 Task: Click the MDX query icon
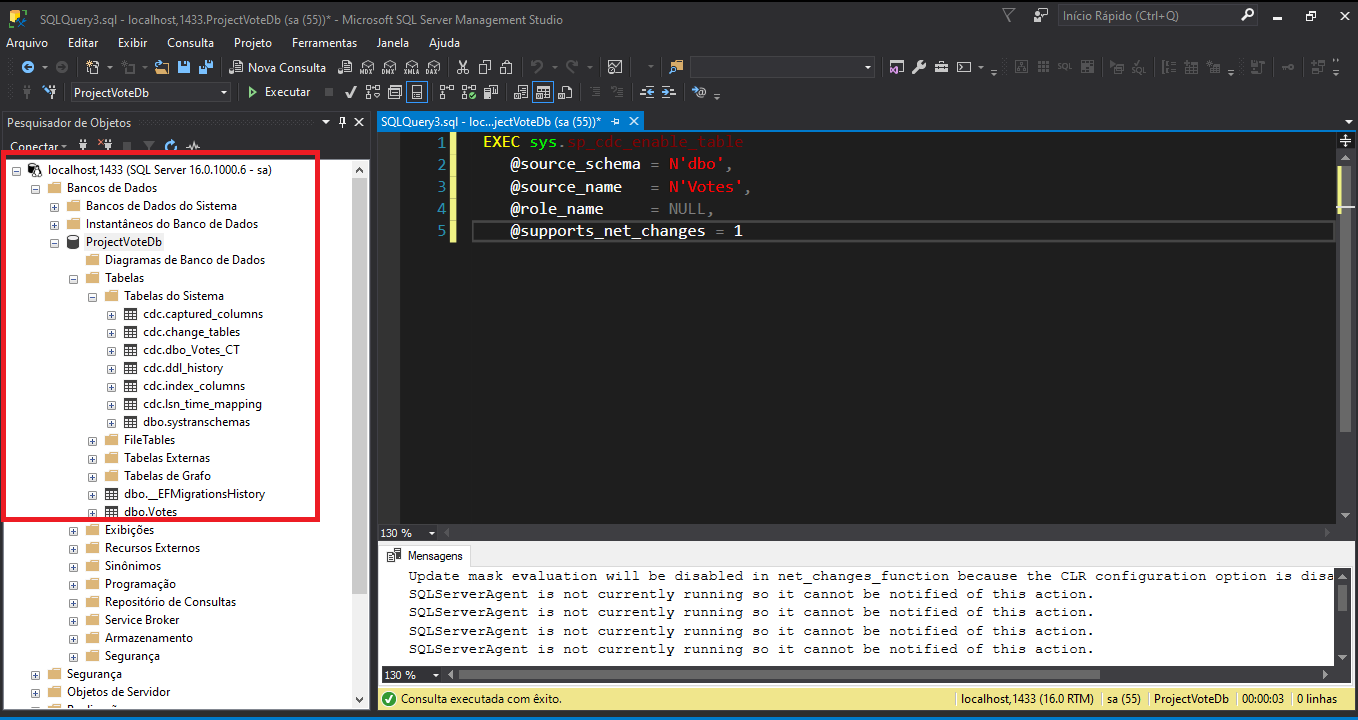pyautogui.click(x=366, y=67)
